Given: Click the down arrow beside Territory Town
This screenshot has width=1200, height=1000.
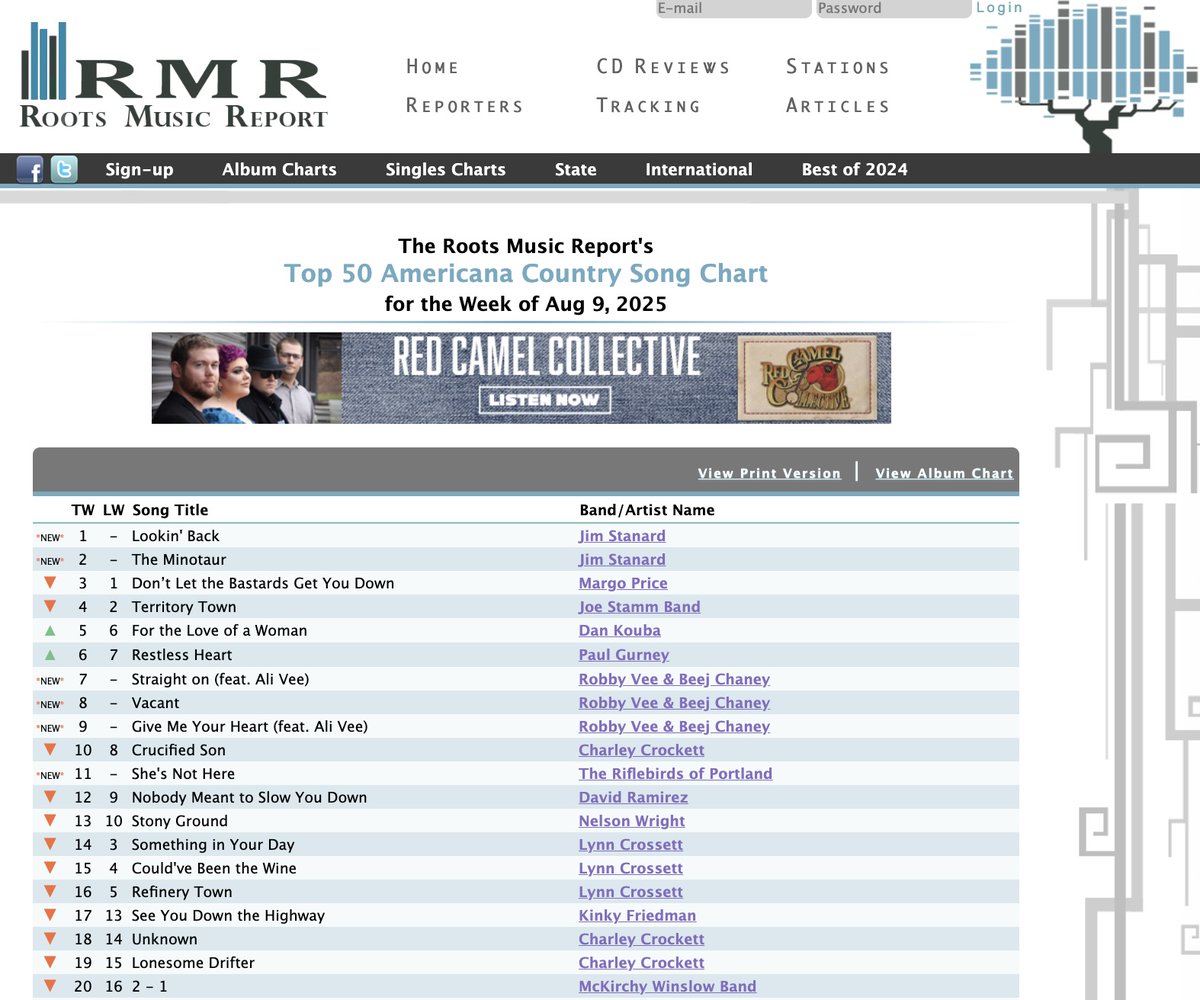Looking at the screenshot, I should pyautogui.click(x=50, y=607).
